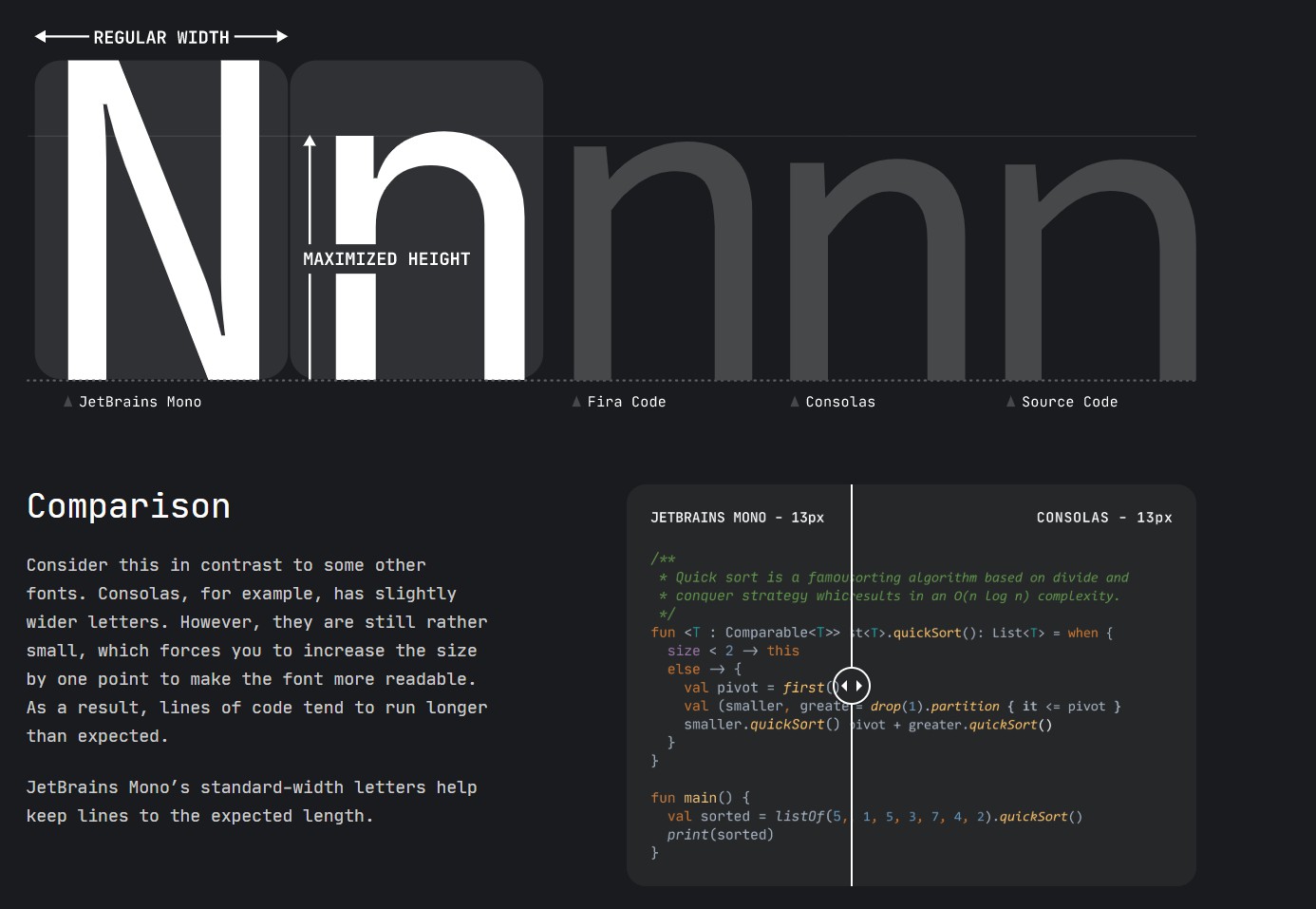This screenshot has height=909, width=1316.
Task: Click the 'print(sorted)' code line
Action: [721, 835]
